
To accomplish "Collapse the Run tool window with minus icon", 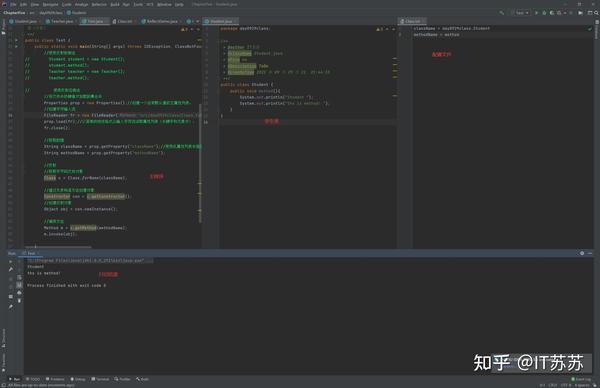I will point(590,253).
